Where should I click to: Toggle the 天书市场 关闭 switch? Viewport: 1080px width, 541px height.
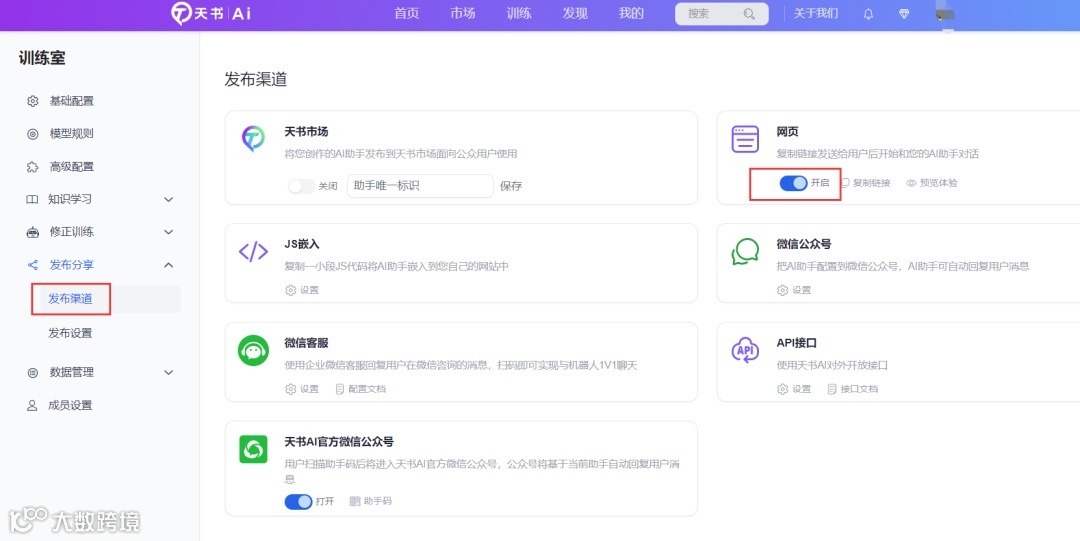tap(301, 186)
